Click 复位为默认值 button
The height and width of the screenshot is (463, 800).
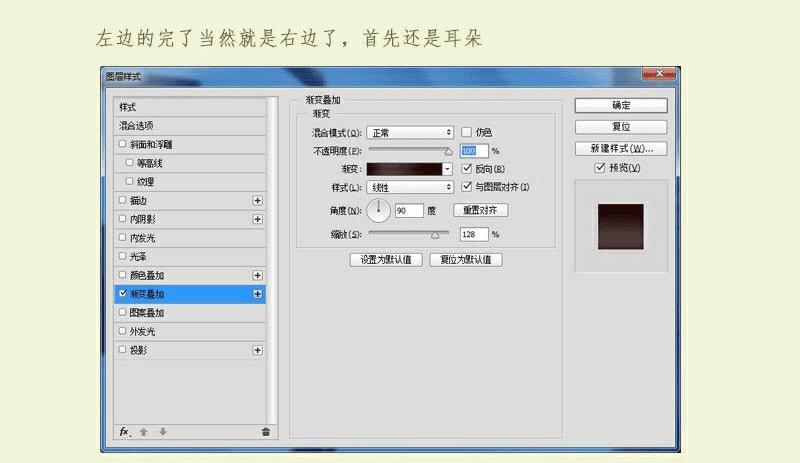pyautogui.click(x=466, y=260)
